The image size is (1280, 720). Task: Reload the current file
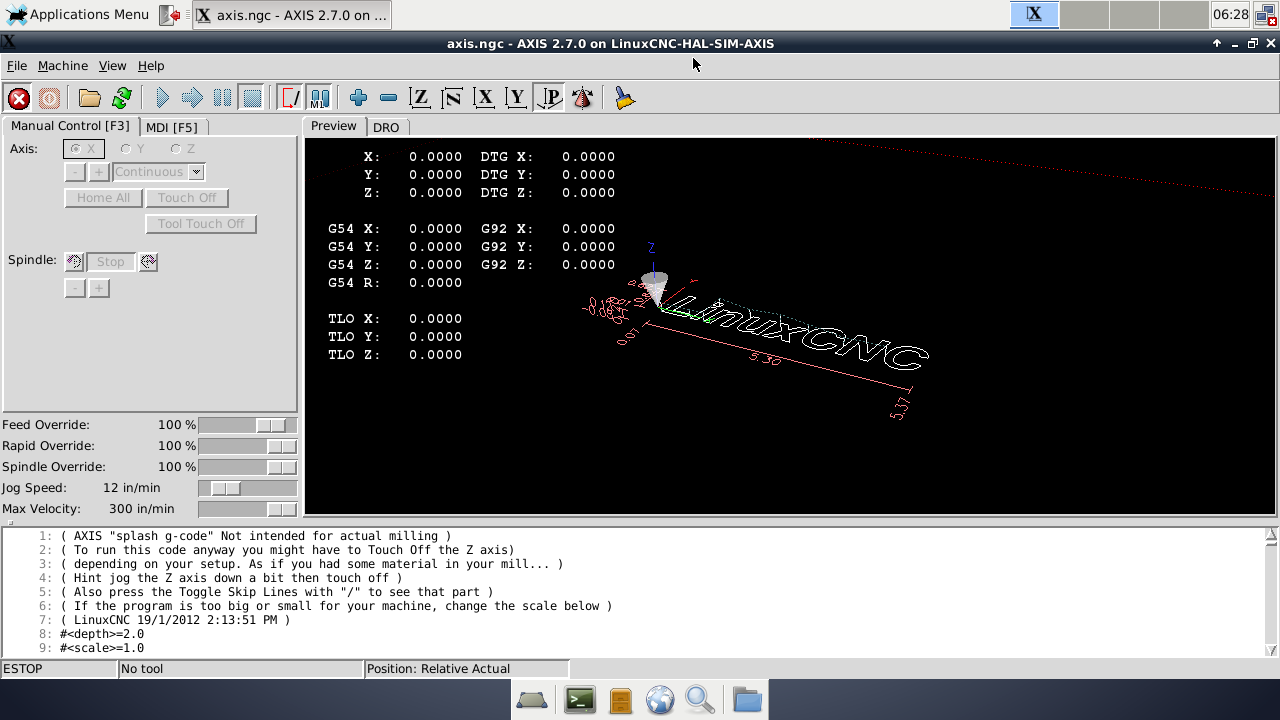click(x=122, y=98)
